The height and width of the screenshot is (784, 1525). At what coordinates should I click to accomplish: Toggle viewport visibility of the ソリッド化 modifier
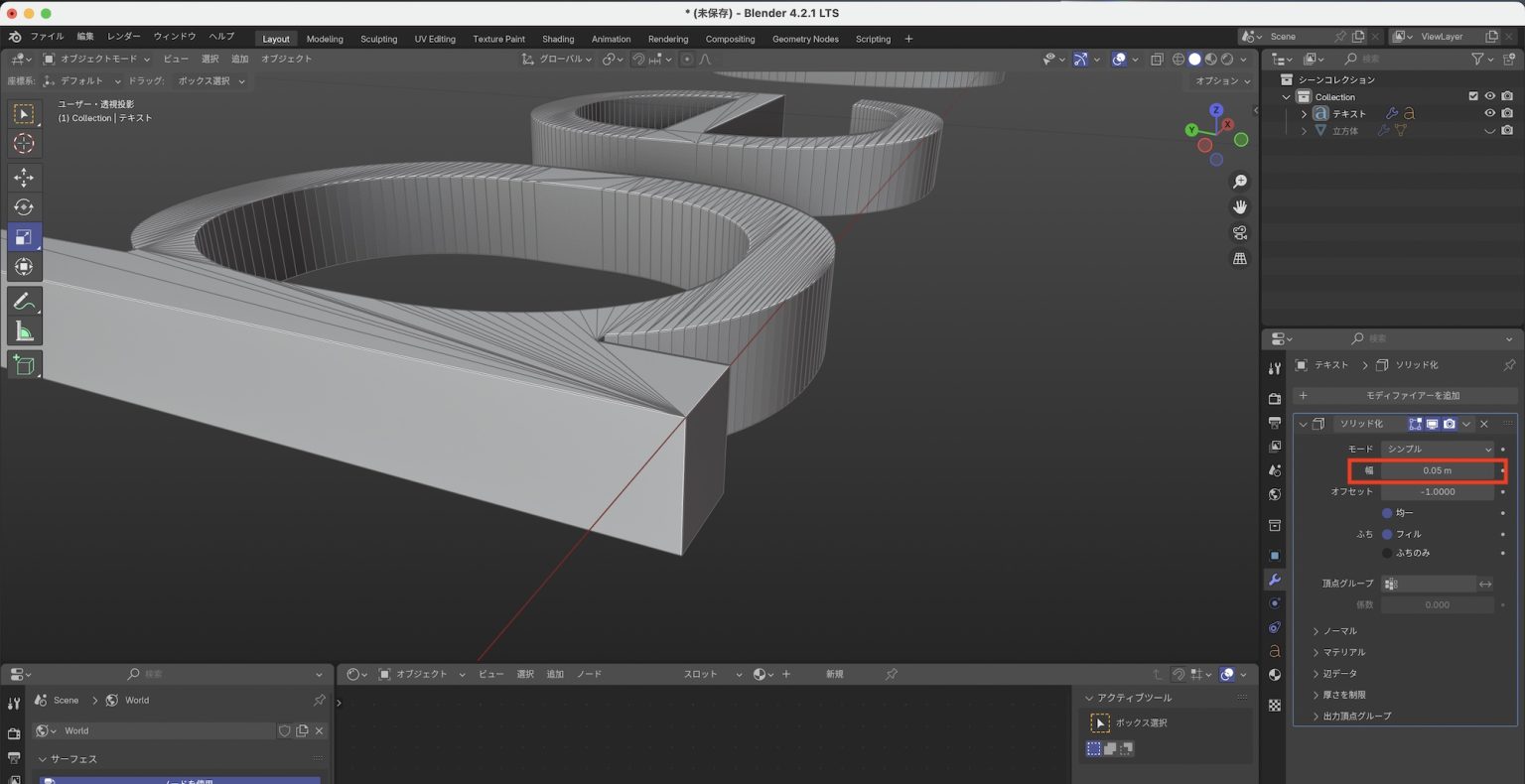1431,424
